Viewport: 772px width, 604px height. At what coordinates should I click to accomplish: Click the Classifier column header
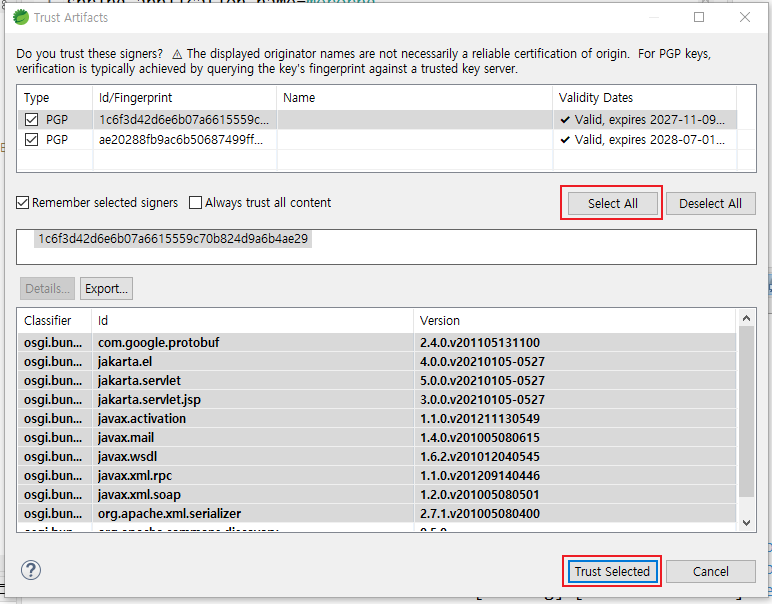coord(54,320)
